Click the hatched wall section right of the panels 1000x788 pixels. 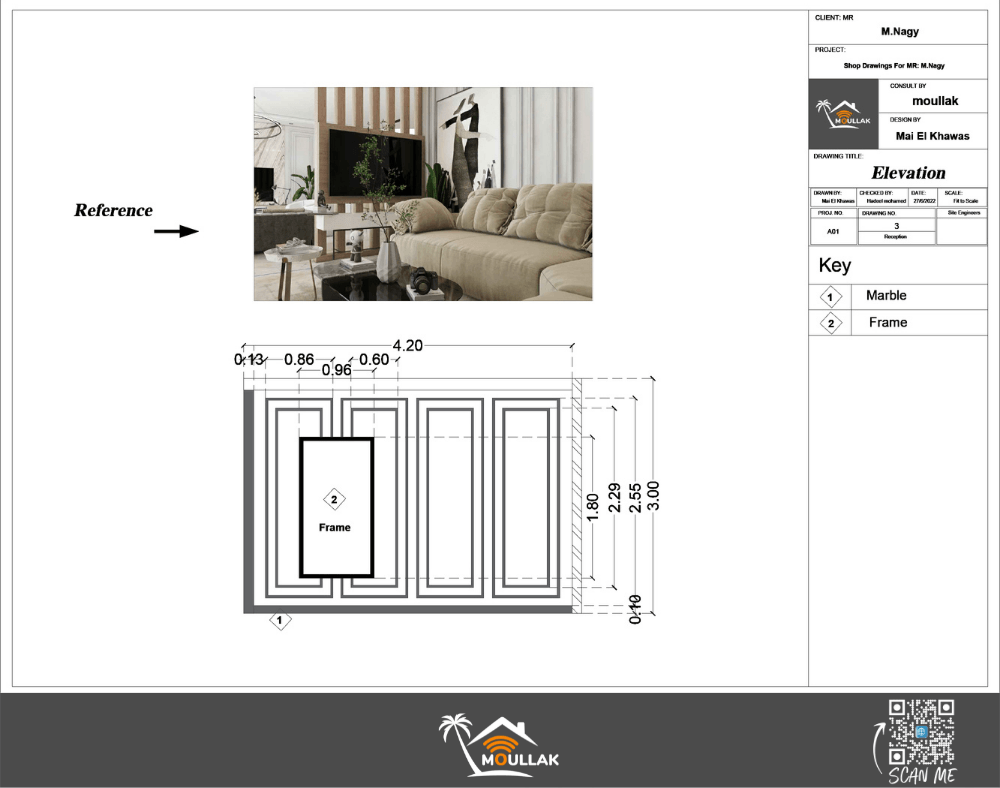(576, 495)
